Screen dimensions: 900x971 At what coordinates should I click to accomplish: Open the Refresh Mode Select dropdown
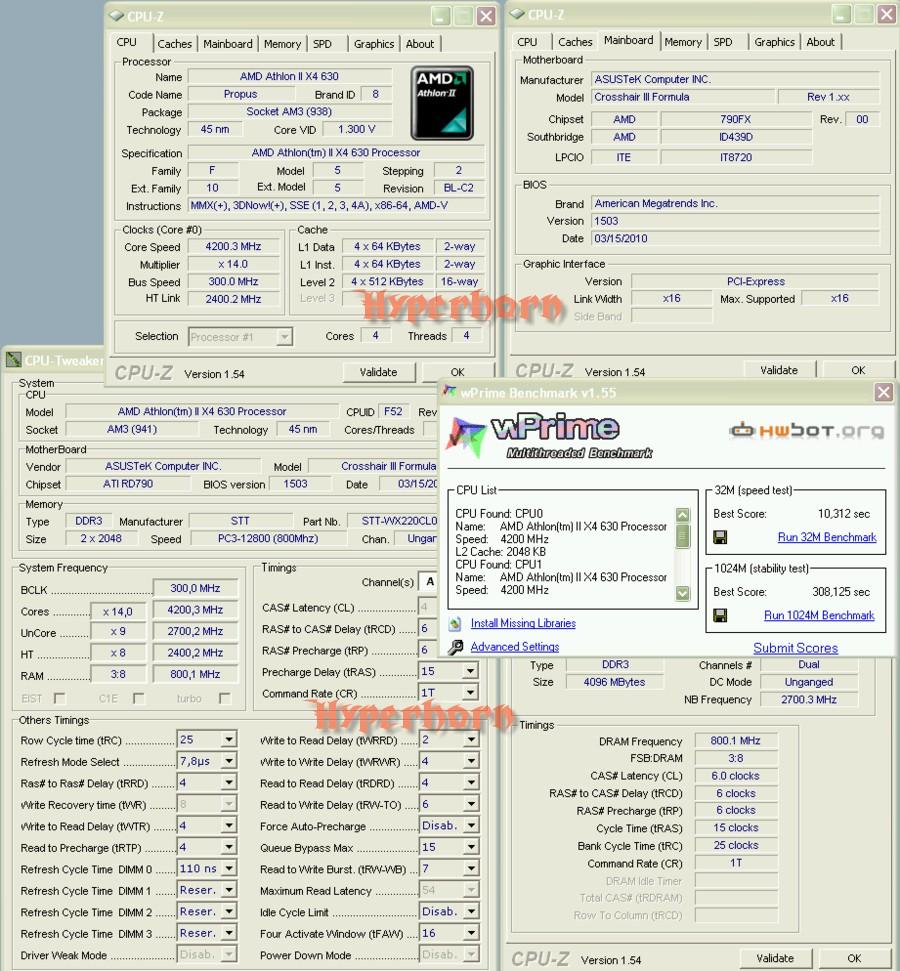pos(229,761)
